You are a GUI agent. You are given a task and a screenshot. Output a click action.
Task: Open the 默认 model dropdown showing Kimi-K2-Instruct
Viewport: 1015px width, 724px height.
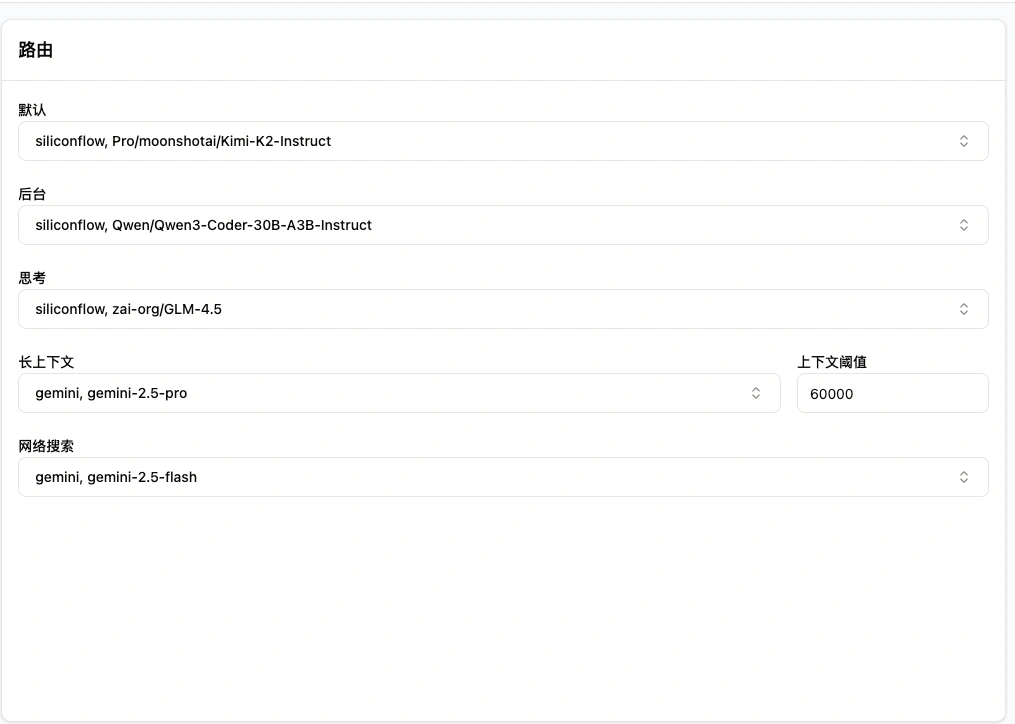(x=502, y=141)
